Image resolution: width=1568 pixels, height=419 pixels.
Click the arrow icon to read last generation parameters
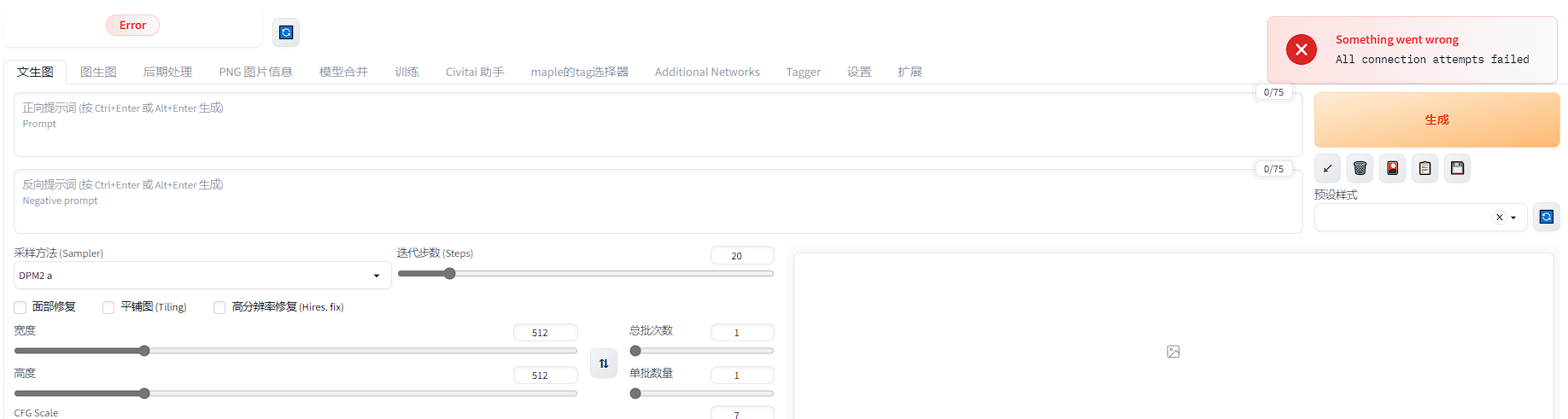1327,168
